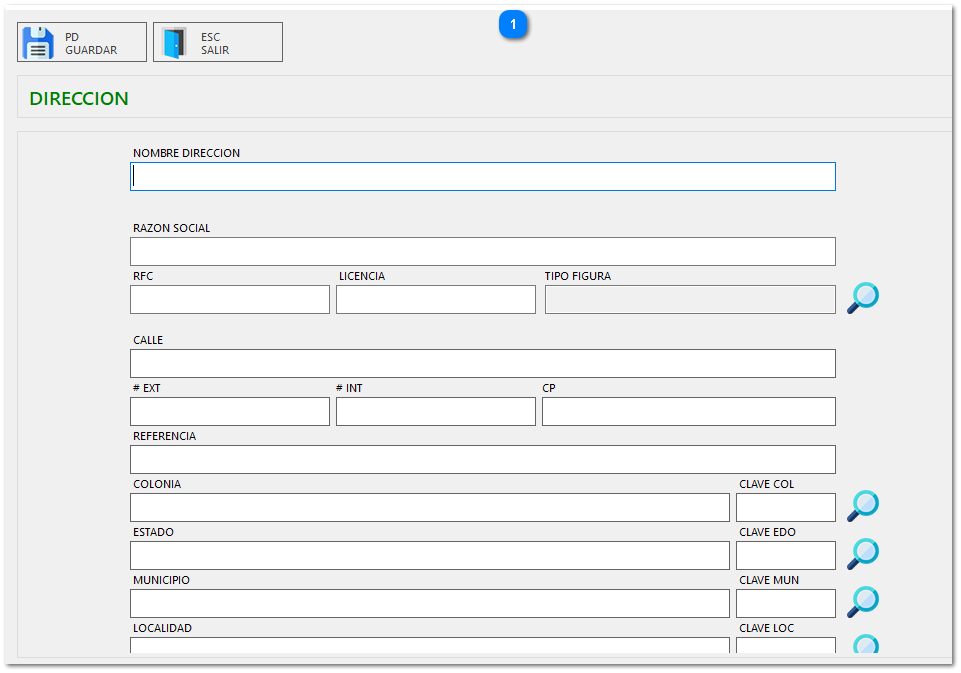The width and height of the screenshot is (961, 673).
Task: Select the Tipo Figura field
Action: (x=690, y=300)
